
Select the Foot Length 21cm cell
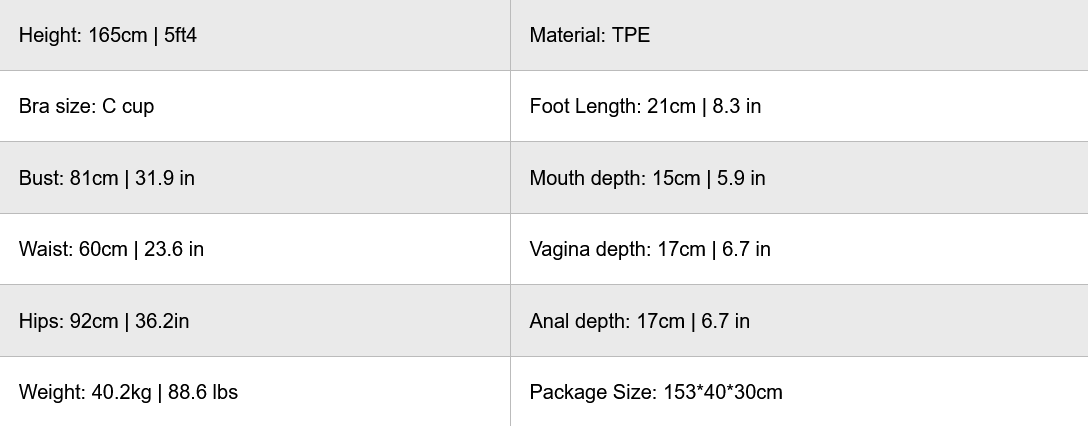798,106
